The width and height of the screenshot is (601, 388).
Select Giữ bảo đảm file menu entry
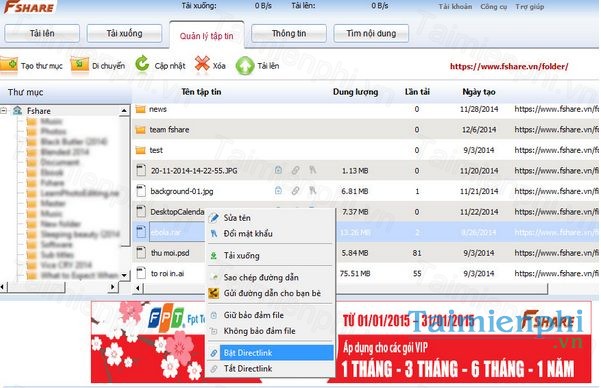(x=254, y=315)
